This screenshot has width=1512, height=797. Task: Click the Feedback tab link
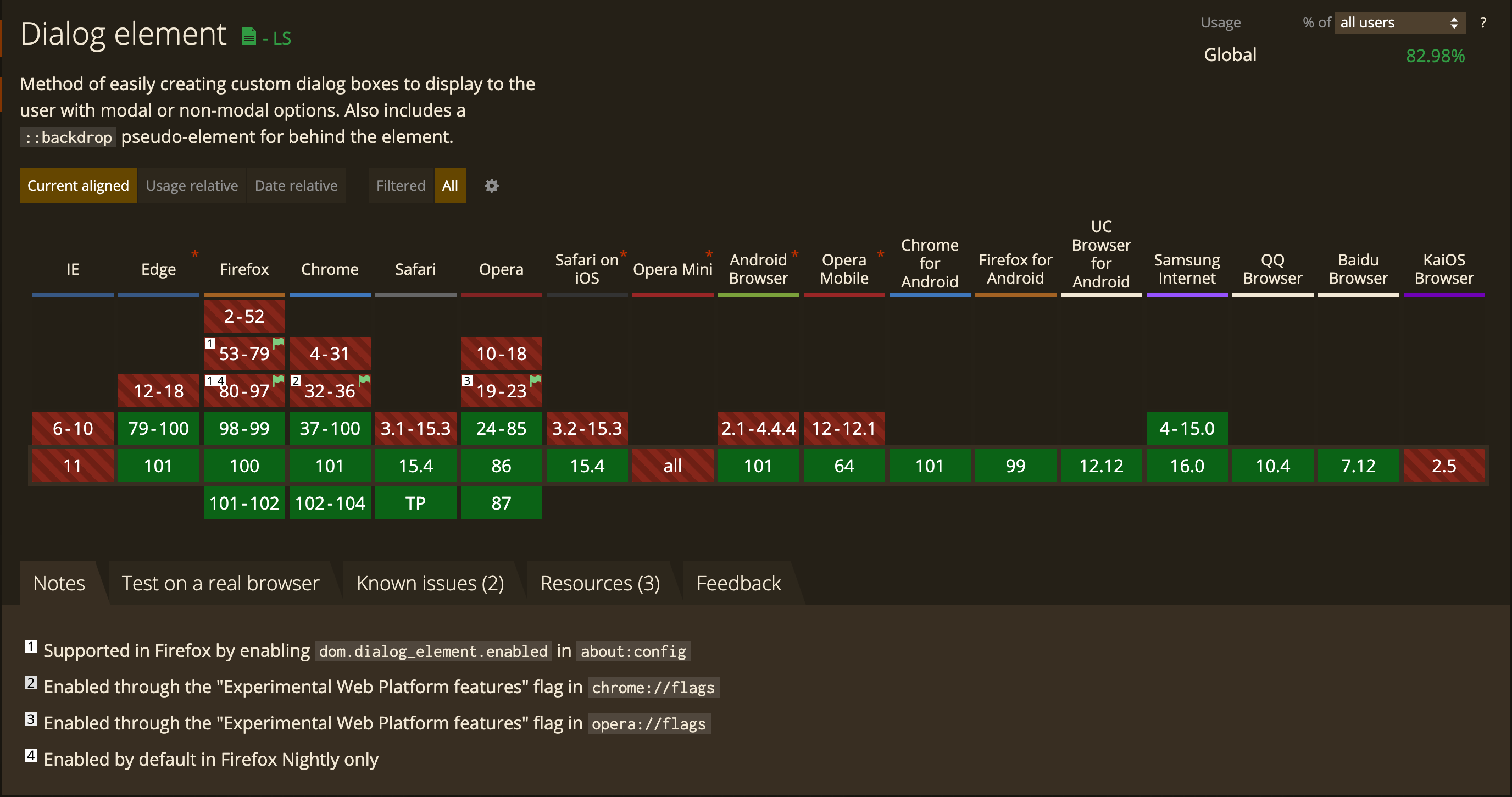pyautogui.click(x=738, y=581)
